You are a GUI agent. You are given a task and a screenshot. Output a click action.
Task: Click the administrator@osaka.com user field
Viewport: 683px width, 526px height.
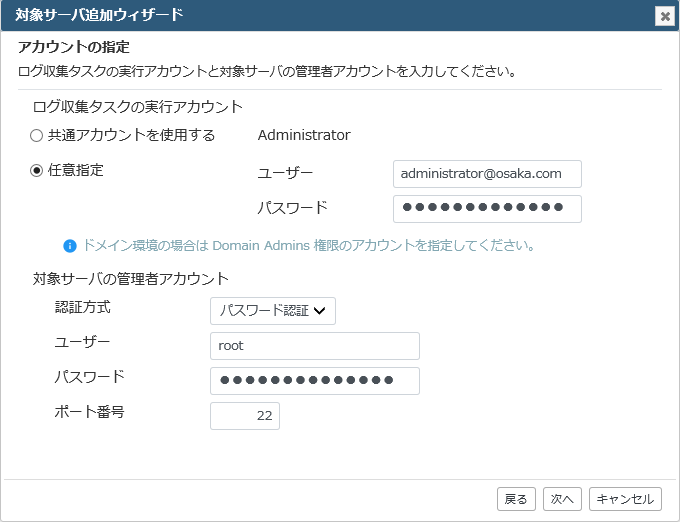coord(487,174)
